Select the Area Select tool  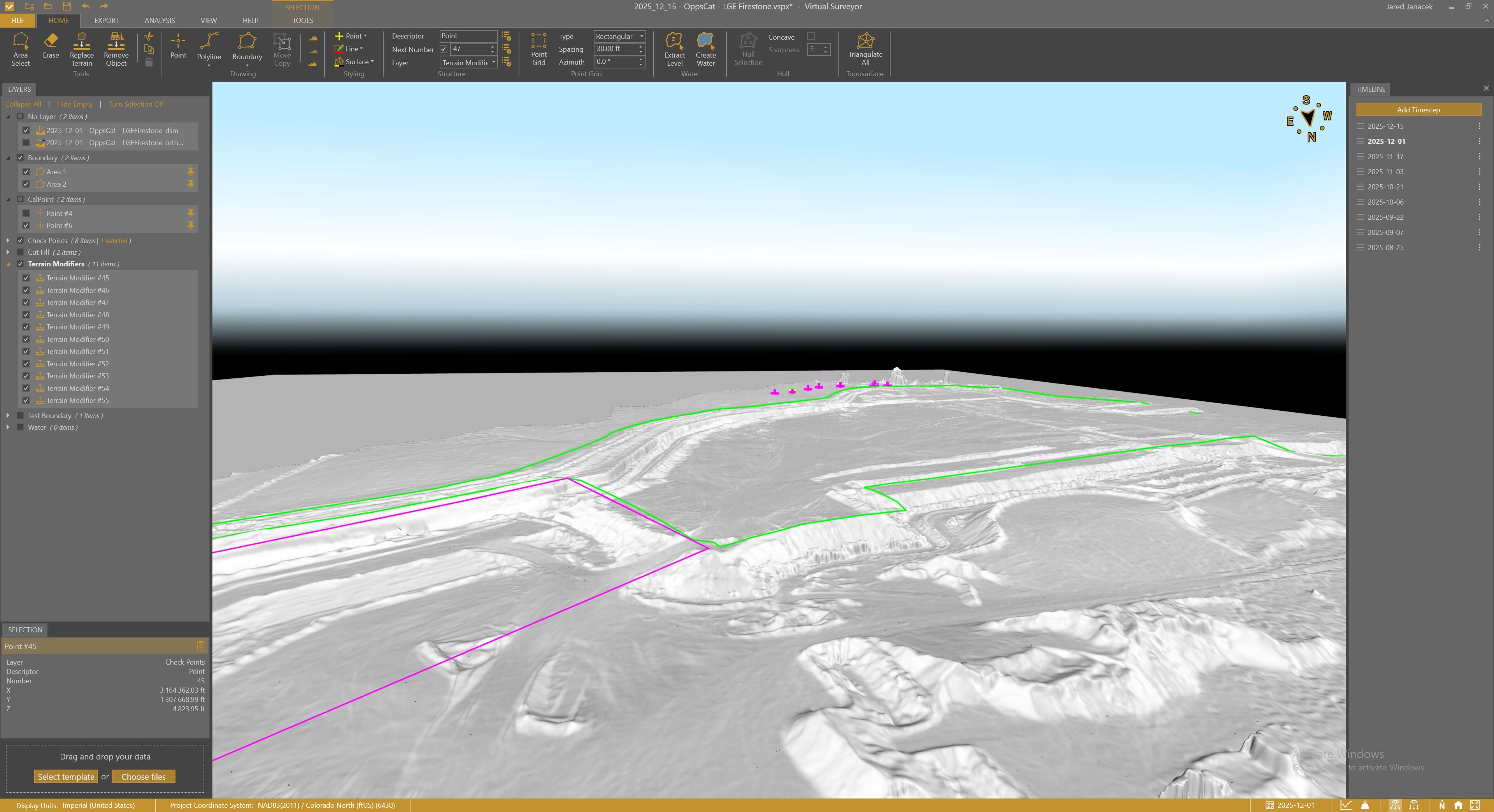click(20, 49)
